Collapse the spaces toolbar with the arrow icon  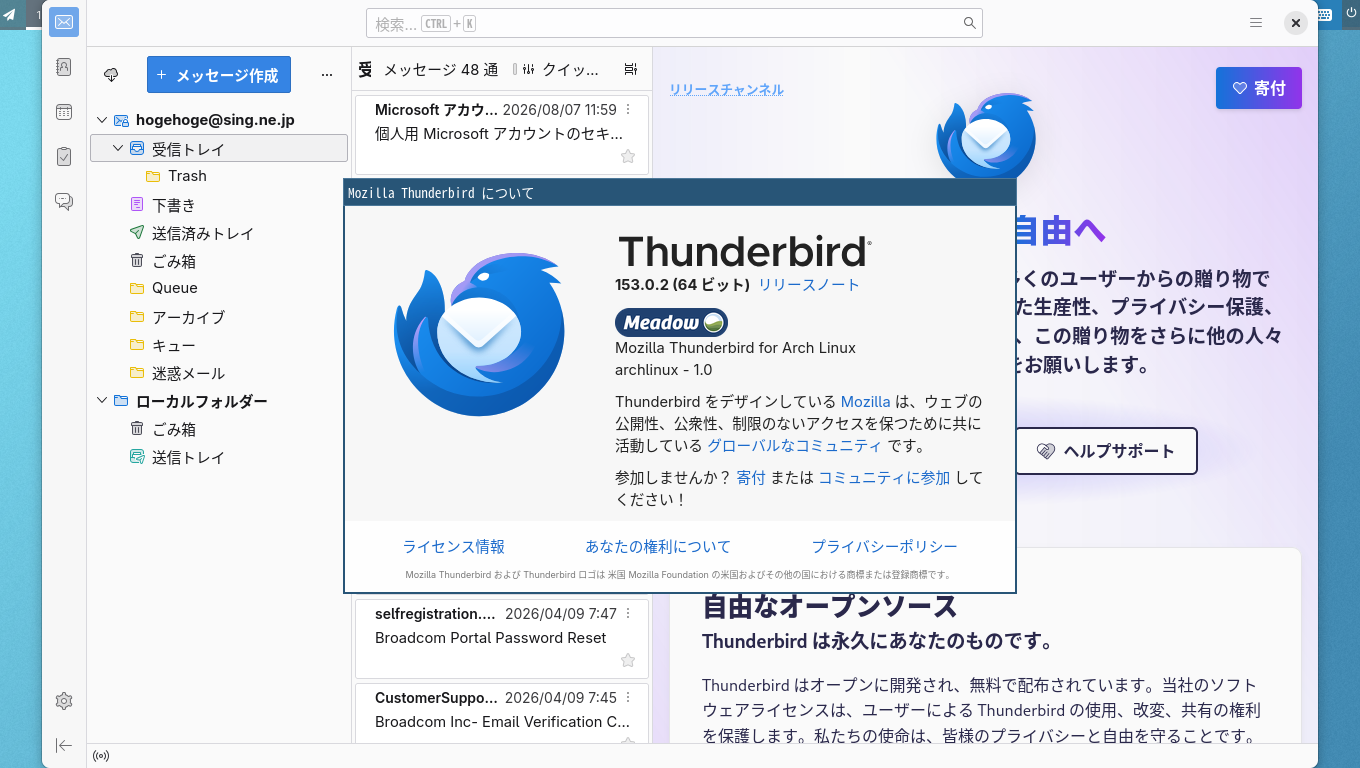click(x=64, y=745)
